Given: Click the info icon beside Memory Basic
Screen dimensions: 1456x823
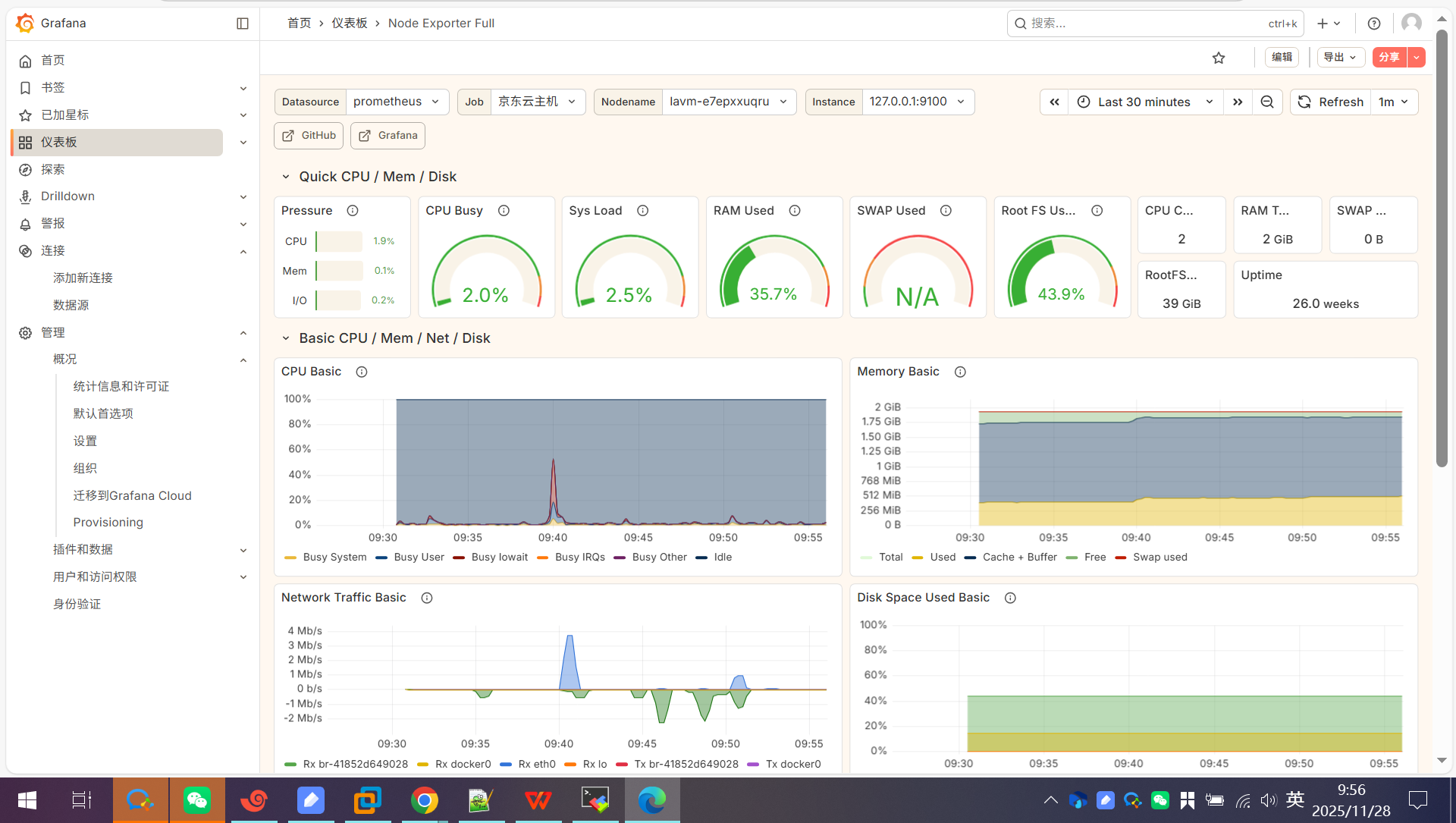Looking at the screenshot, I should click(x=960, y=372).
